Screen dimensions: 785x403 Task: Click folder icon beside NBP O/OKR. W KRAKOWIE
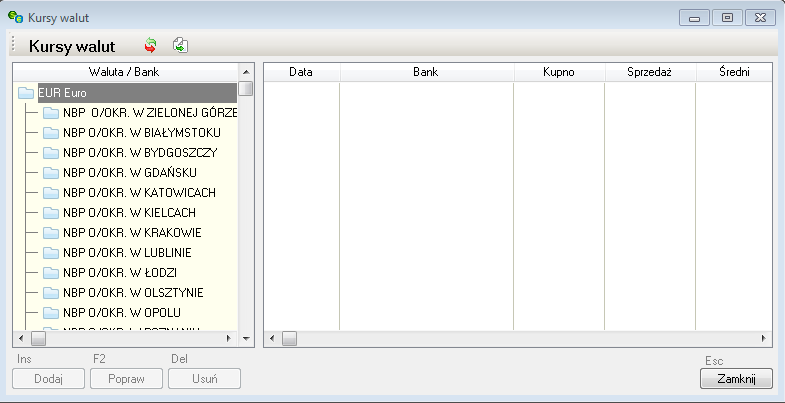(x=51, y=233)
